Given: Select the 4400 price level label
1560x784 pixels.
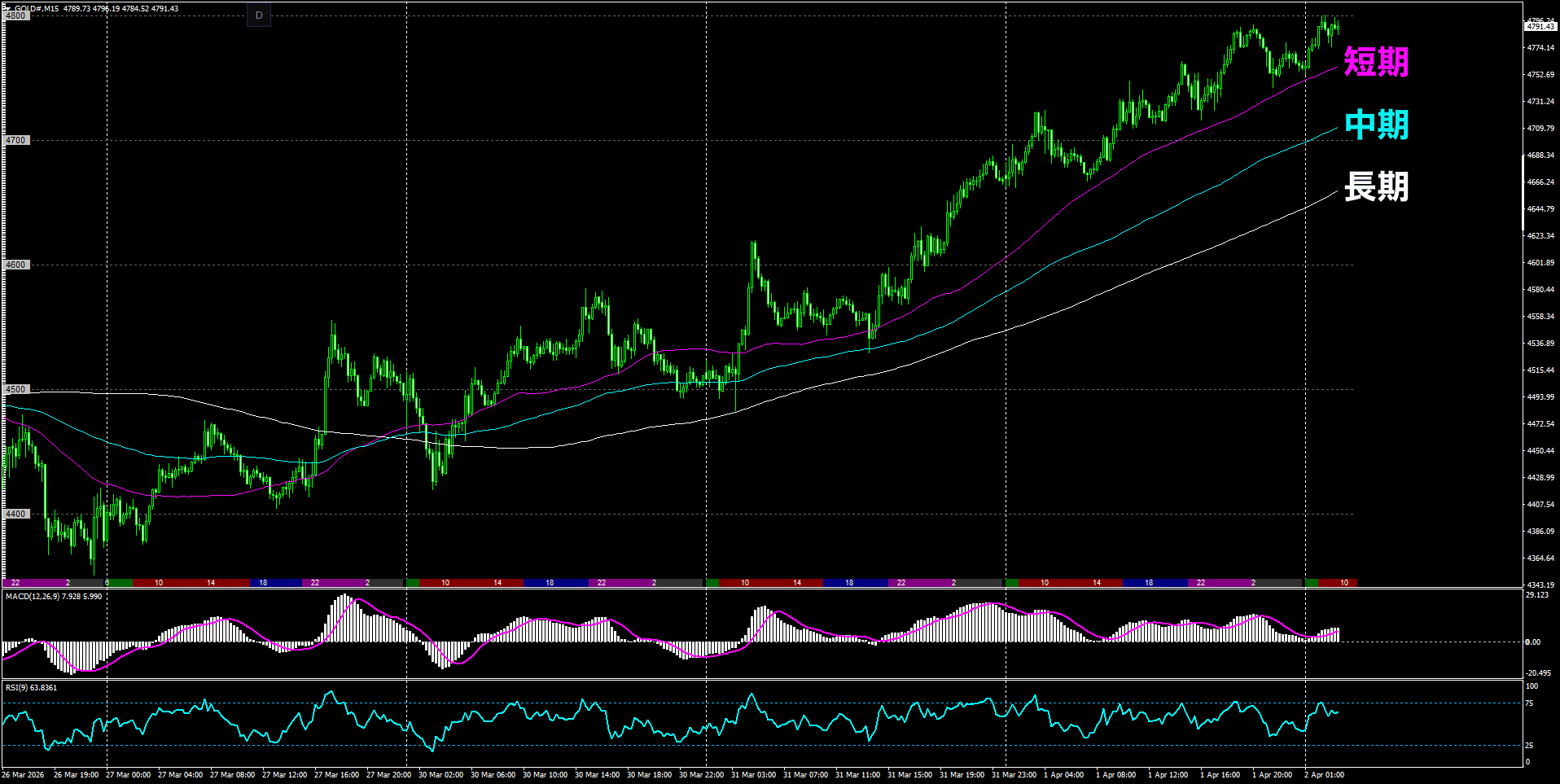Looking at the screenshot, I should tap(16, 514).
